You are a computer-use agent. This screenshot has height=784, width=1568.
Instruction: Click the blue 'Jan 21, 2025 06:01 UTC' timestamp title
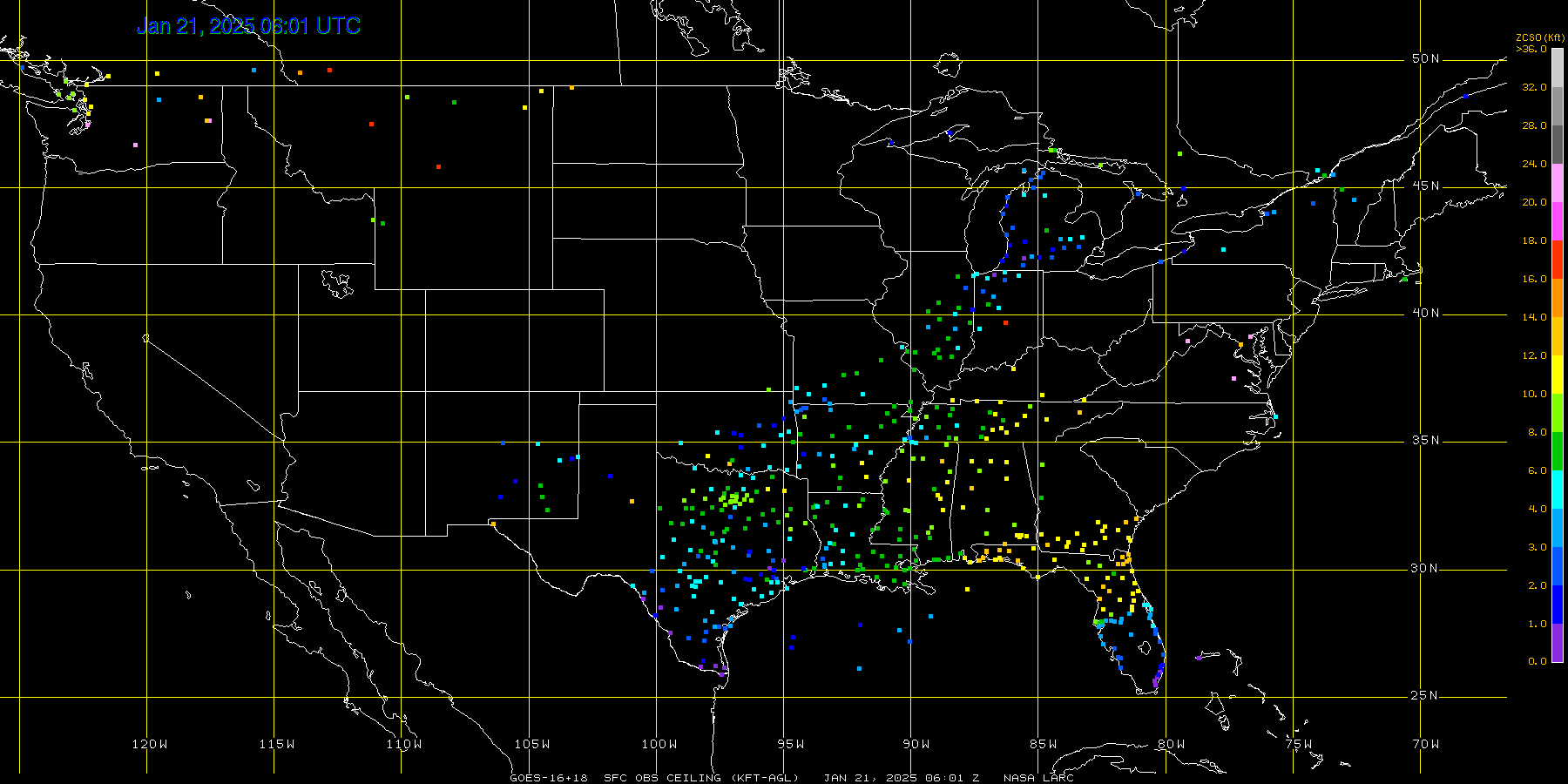(x=248, y=26)
